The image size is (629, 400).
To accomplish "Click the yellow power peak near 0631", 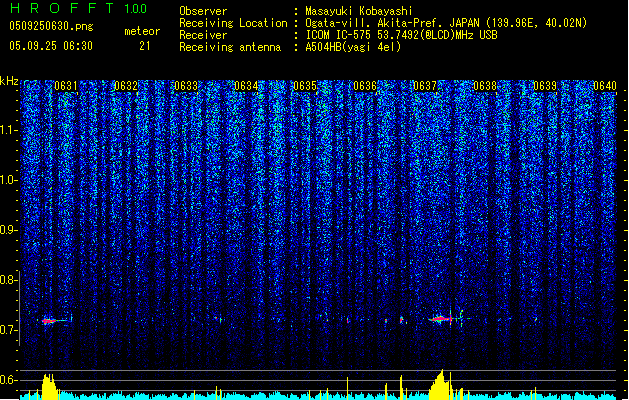I will (x=49, y=386).
